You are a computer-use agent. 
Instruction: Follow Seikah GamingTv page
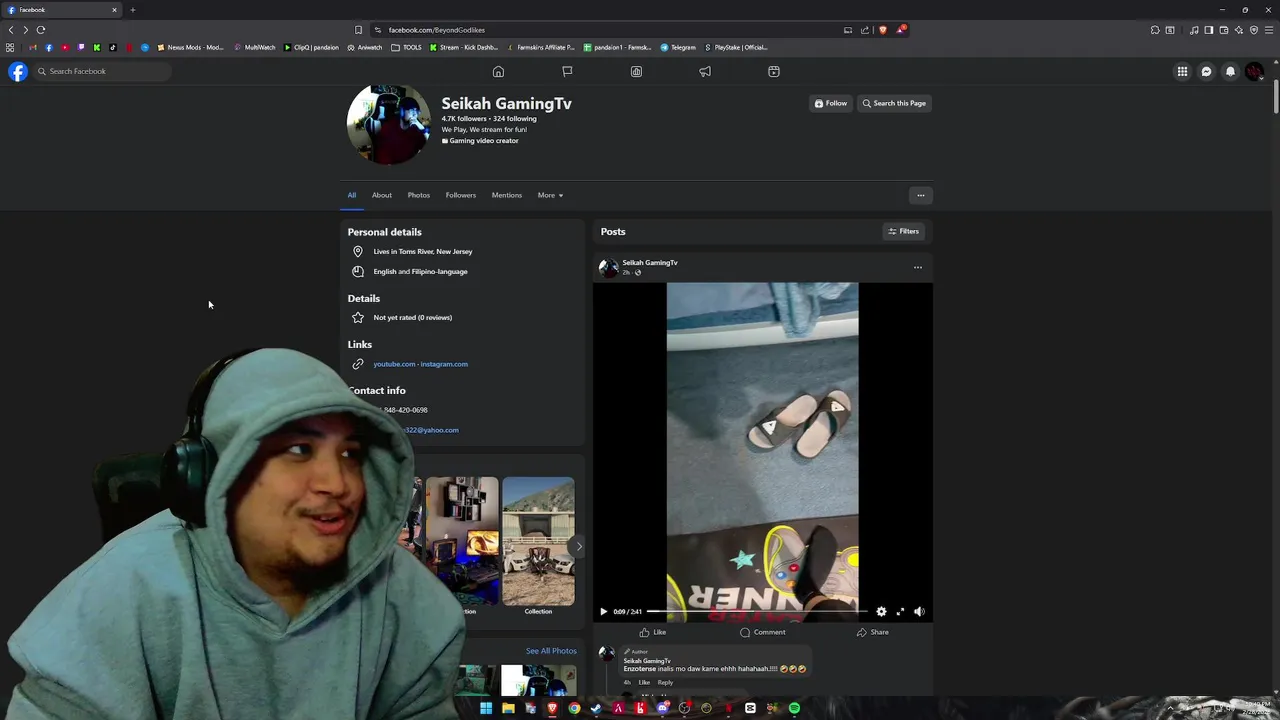(x=831, y=103)
